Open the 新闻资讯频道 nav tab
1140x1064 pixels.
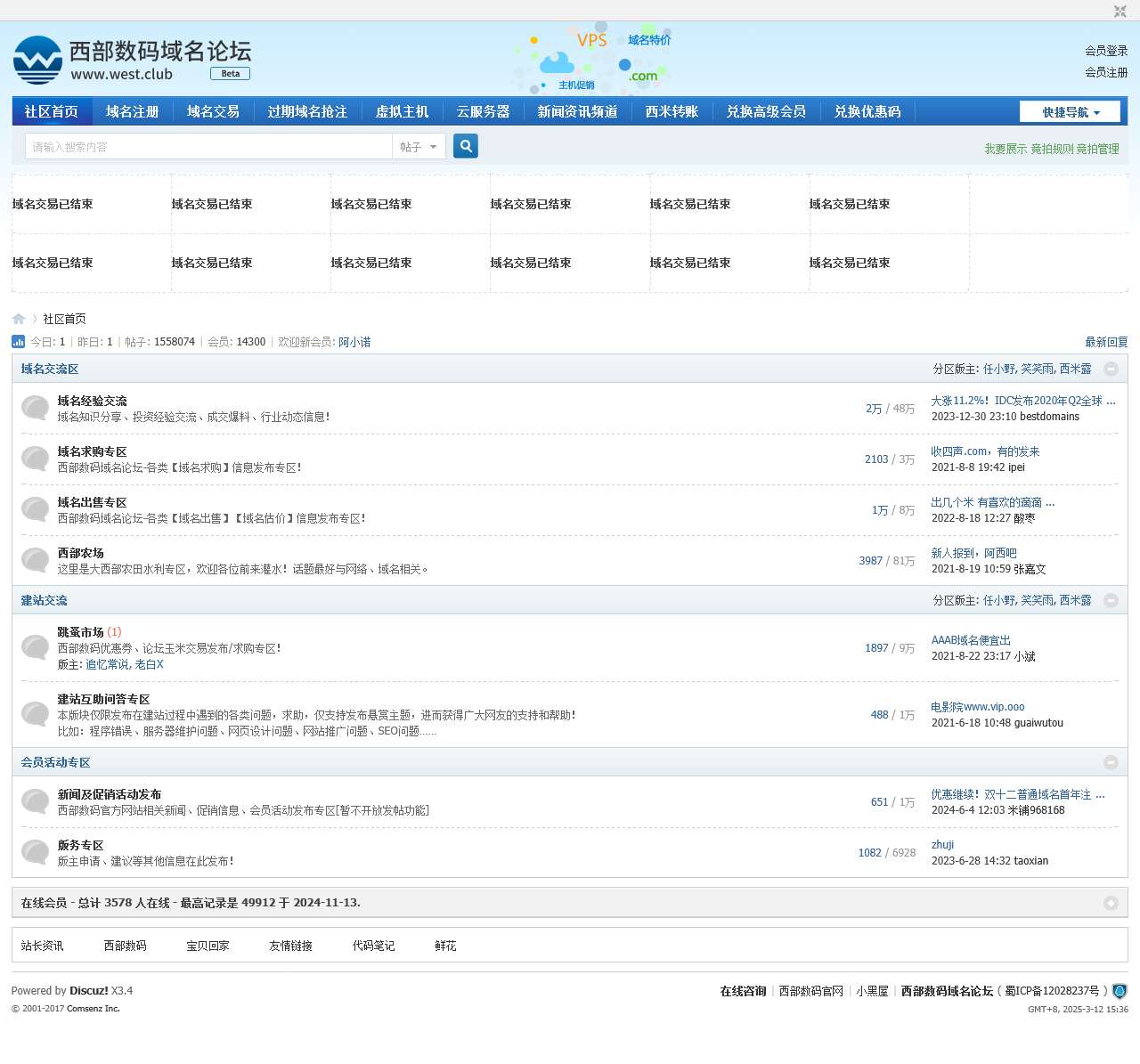point(578,111)
